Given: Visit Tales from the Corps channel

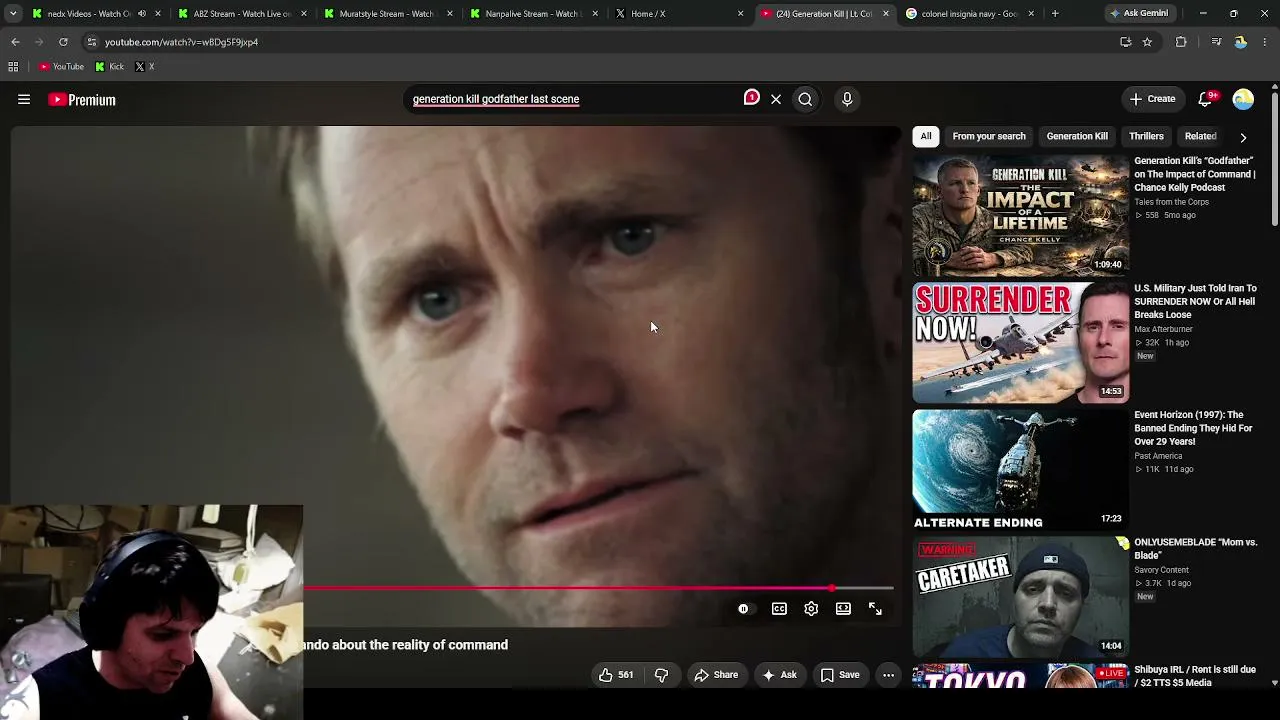Looking at the screenshot, I should click(x=1171, y=202).
